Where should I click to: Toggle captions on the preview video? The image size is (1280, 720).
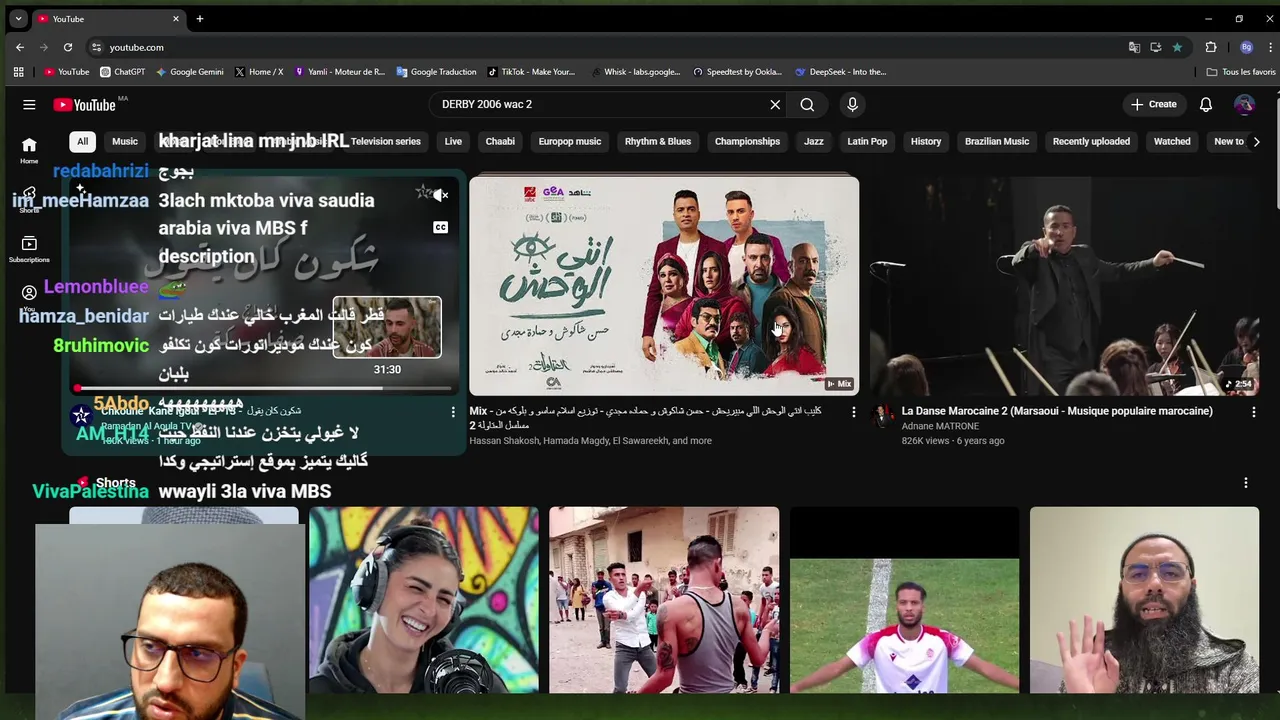(x=440, y=227)
